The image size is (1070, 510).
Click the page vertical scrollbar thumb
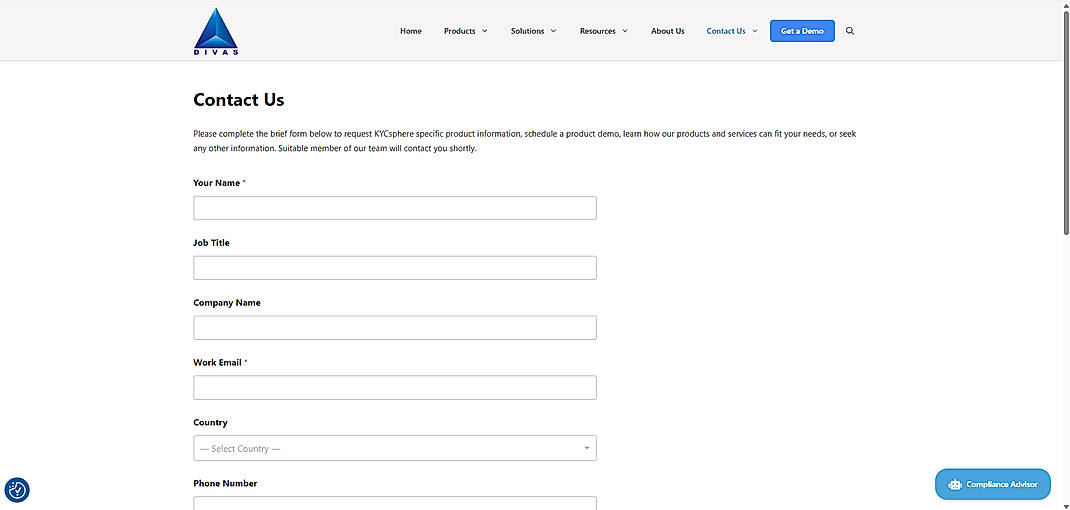tap(1066, 123)
